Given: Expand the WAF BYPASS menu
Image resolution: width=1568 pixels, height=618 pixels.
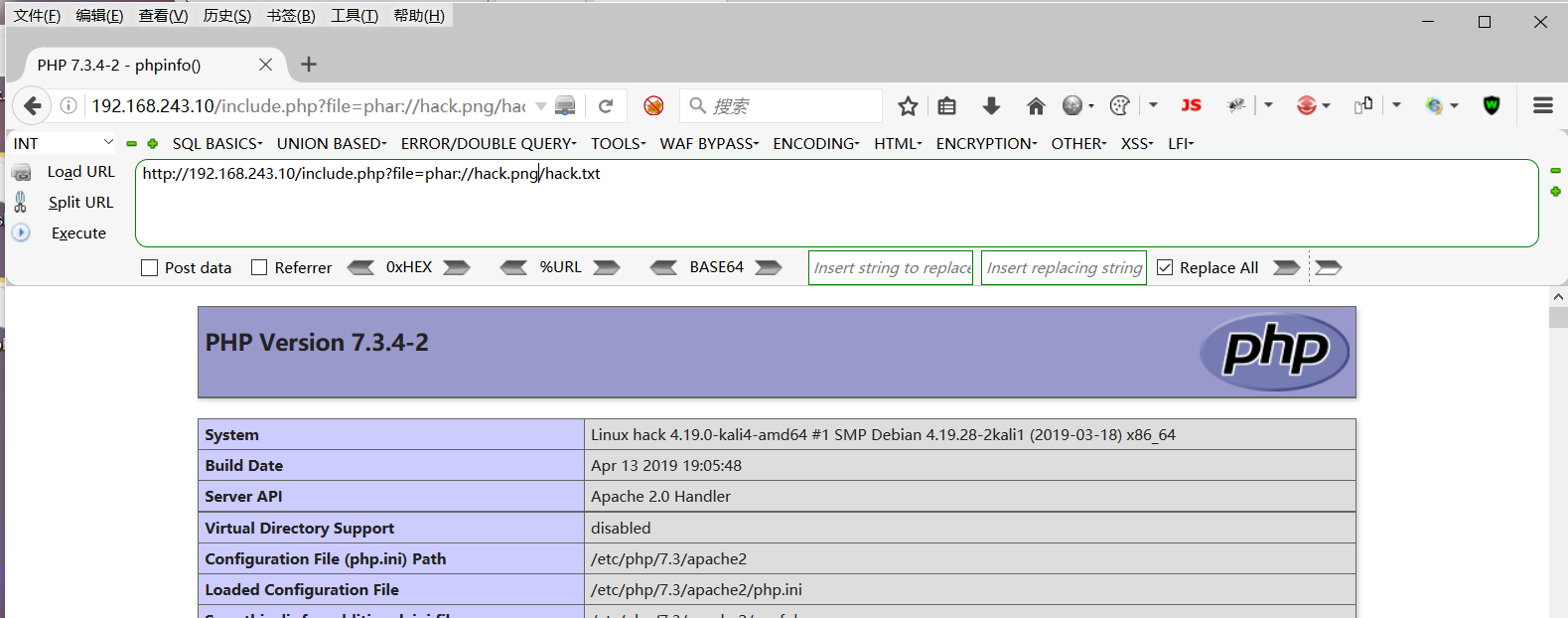Looking at the screenshot, I should point(710,144).
